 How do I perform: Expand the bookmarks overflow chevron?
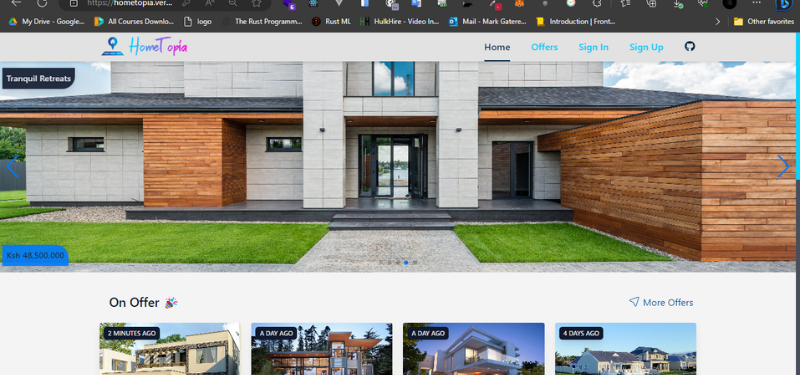tap(718, 21)
